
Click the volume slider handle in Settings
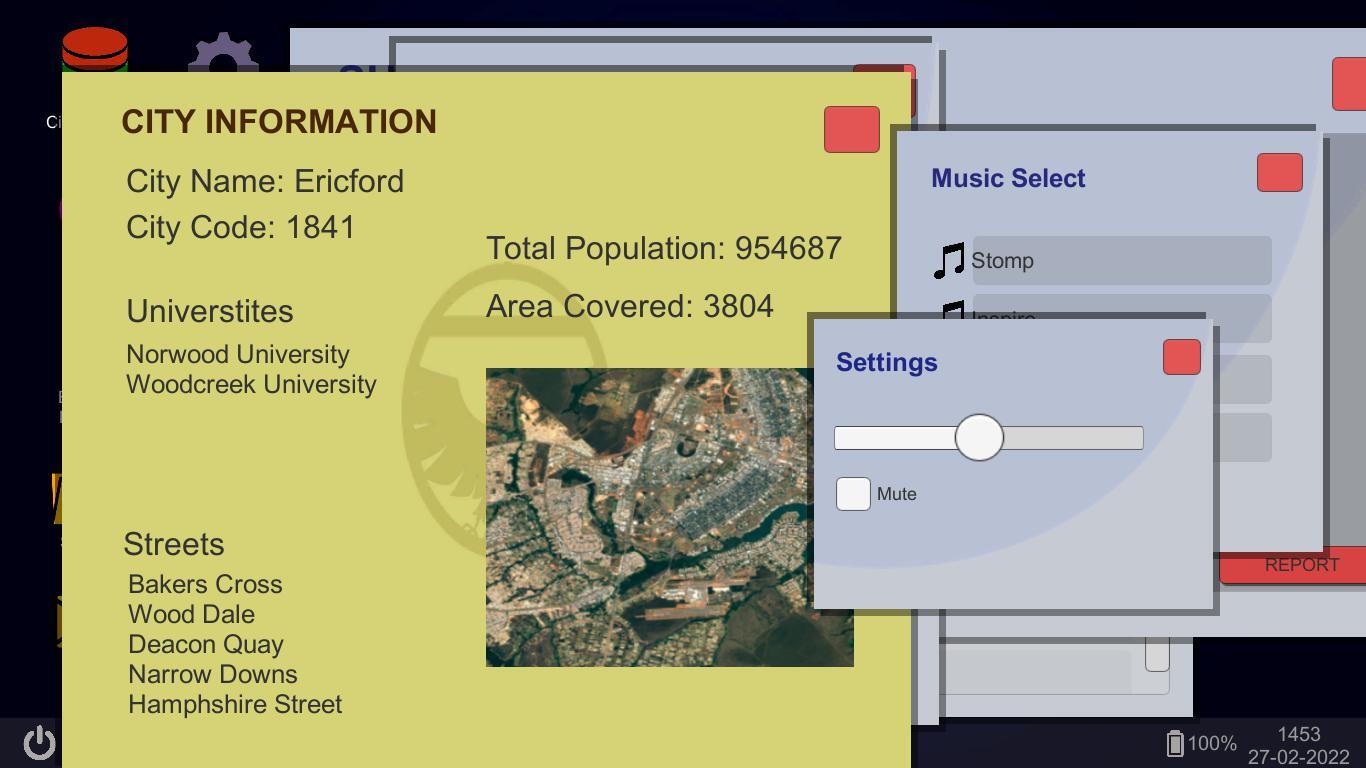pyautogui.click(x=978, y=438)
